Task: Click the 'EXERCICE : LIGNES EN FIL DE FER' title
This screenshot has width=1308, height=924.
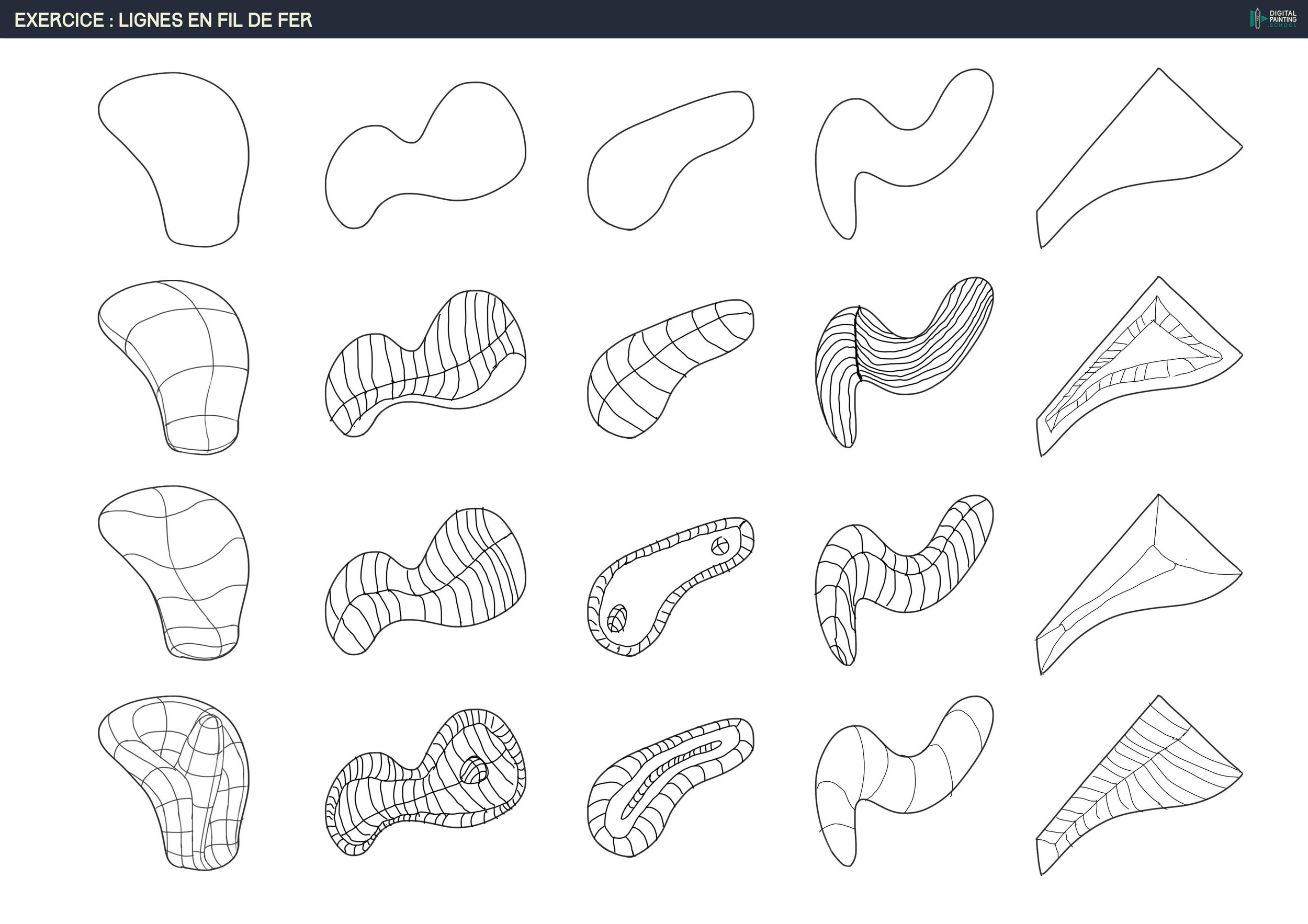Action: click(x=163, y=20)
